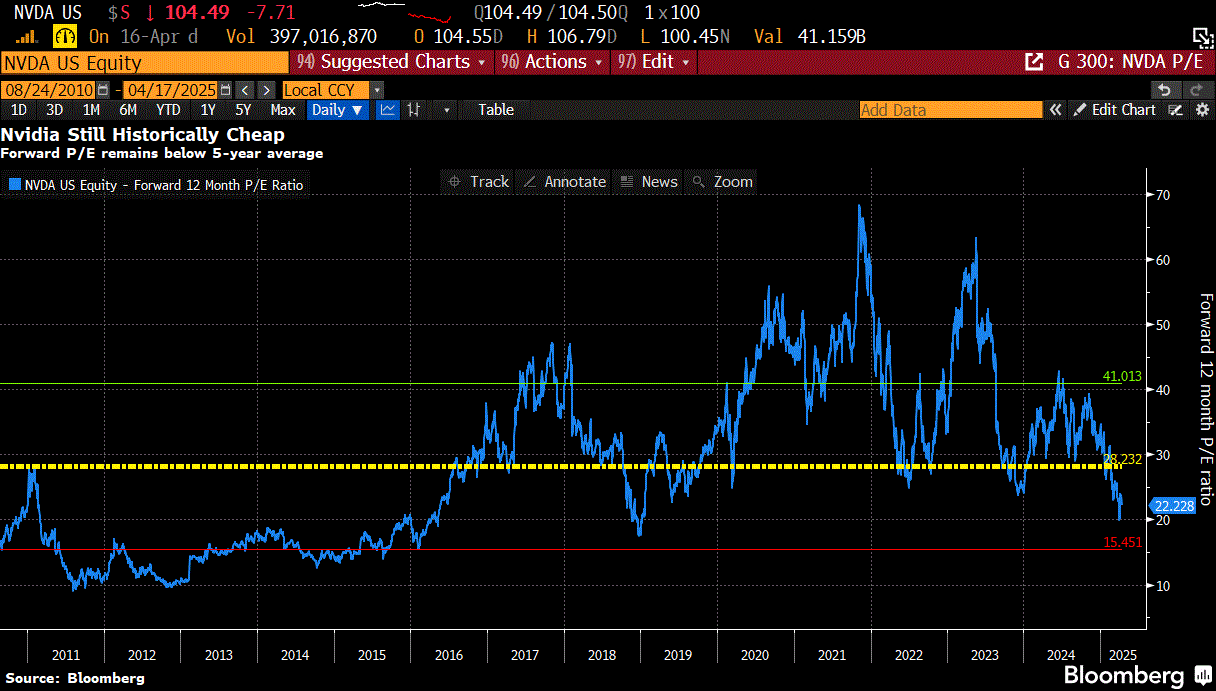Click the Edit Chart button
Viewport: 1216px width, 691px height.
click(1114, 110)
